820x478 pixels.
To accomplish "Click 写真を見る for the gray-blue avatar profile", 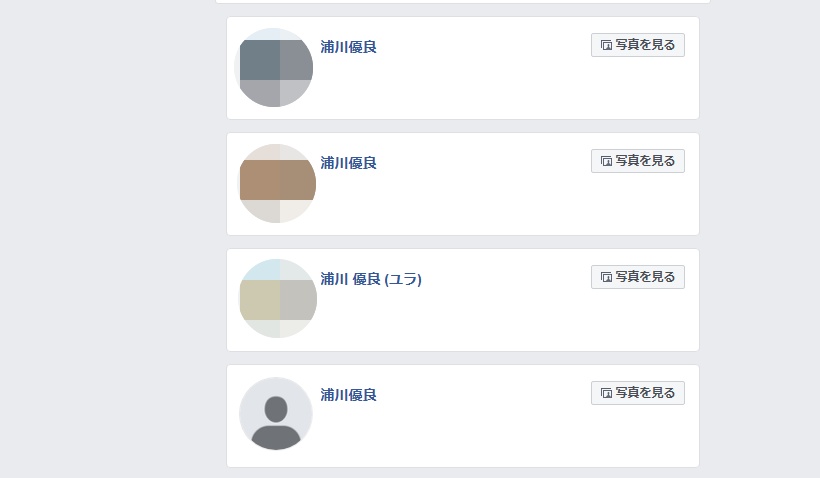I will pyautogui.click(x=638, y=45).
